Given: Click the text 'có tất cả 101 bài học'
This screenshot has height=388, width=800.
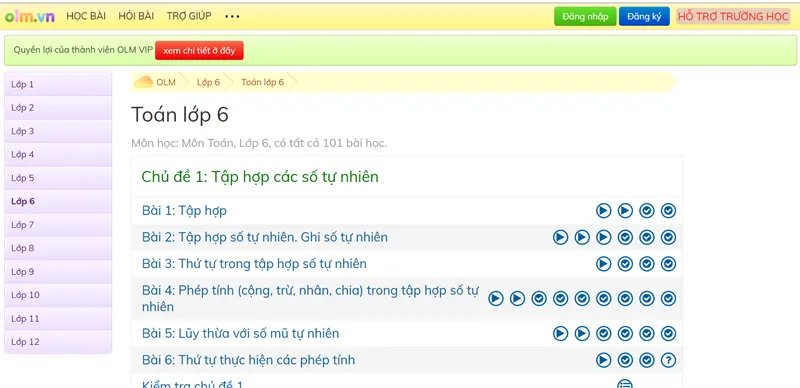Looking at the screenshot, I should pyautogui.click(x=330, y=143).
